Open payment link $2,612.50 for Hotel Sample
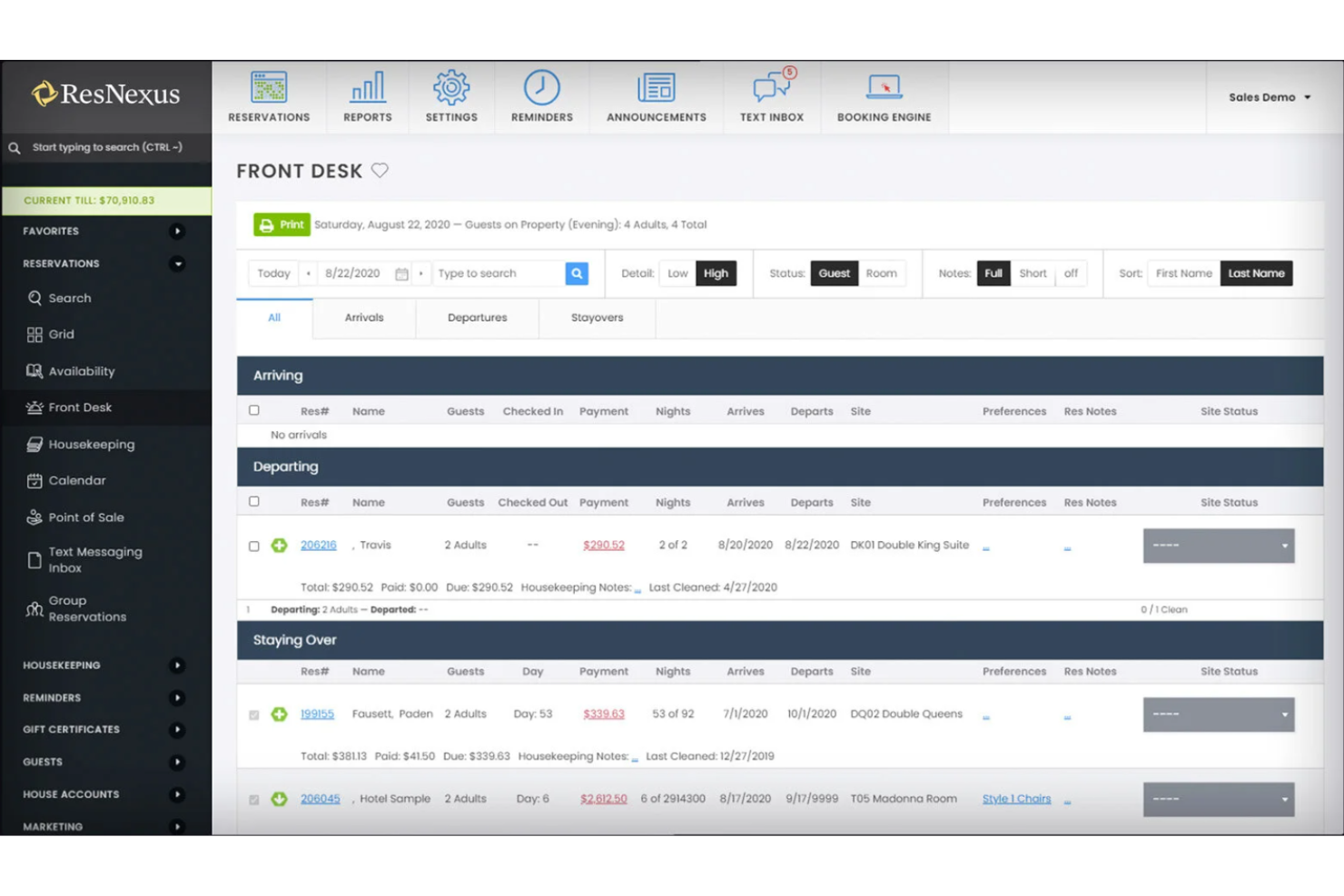Image resolution: width=1344 pixels, height=896 pixels. [603, 799]
